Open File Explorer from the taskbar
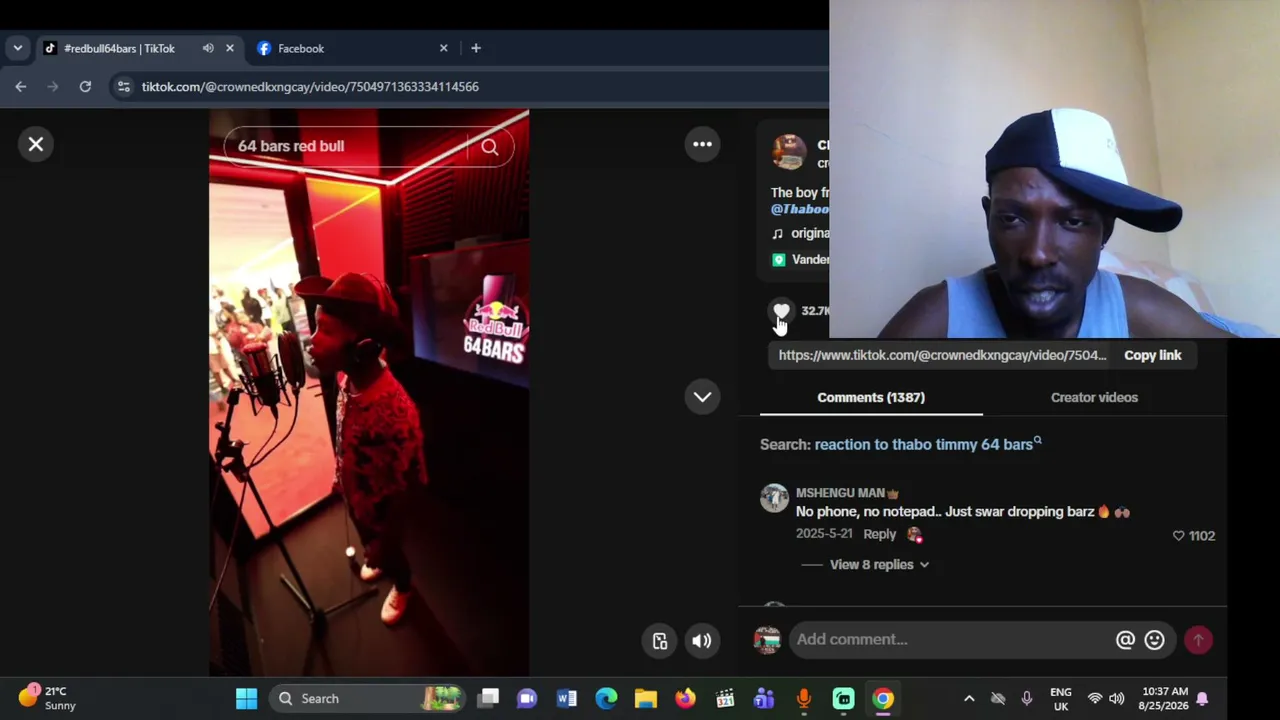 coord(646,699)
